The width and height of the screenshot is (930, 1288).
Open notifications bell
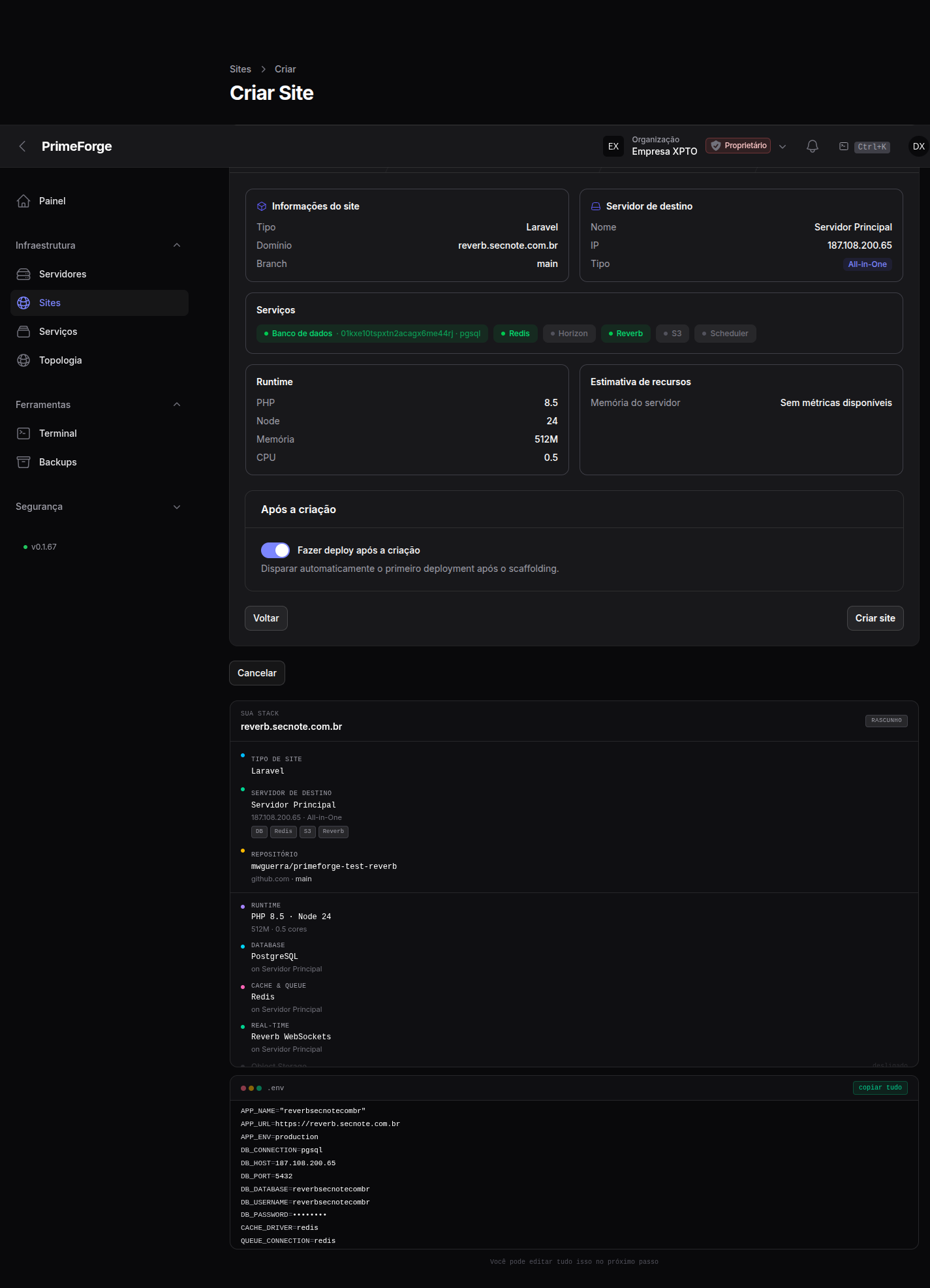click(813, 146)
